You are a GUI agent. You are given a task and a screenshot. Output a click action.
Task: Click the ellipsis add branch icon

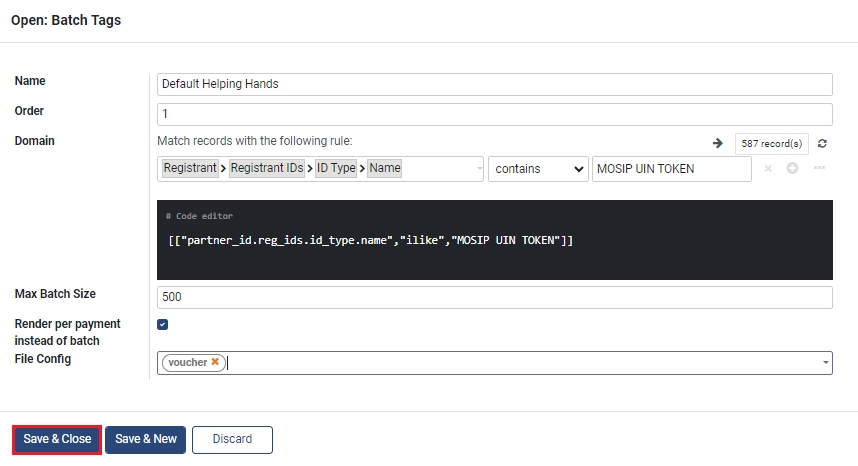(x=819, y=169)
